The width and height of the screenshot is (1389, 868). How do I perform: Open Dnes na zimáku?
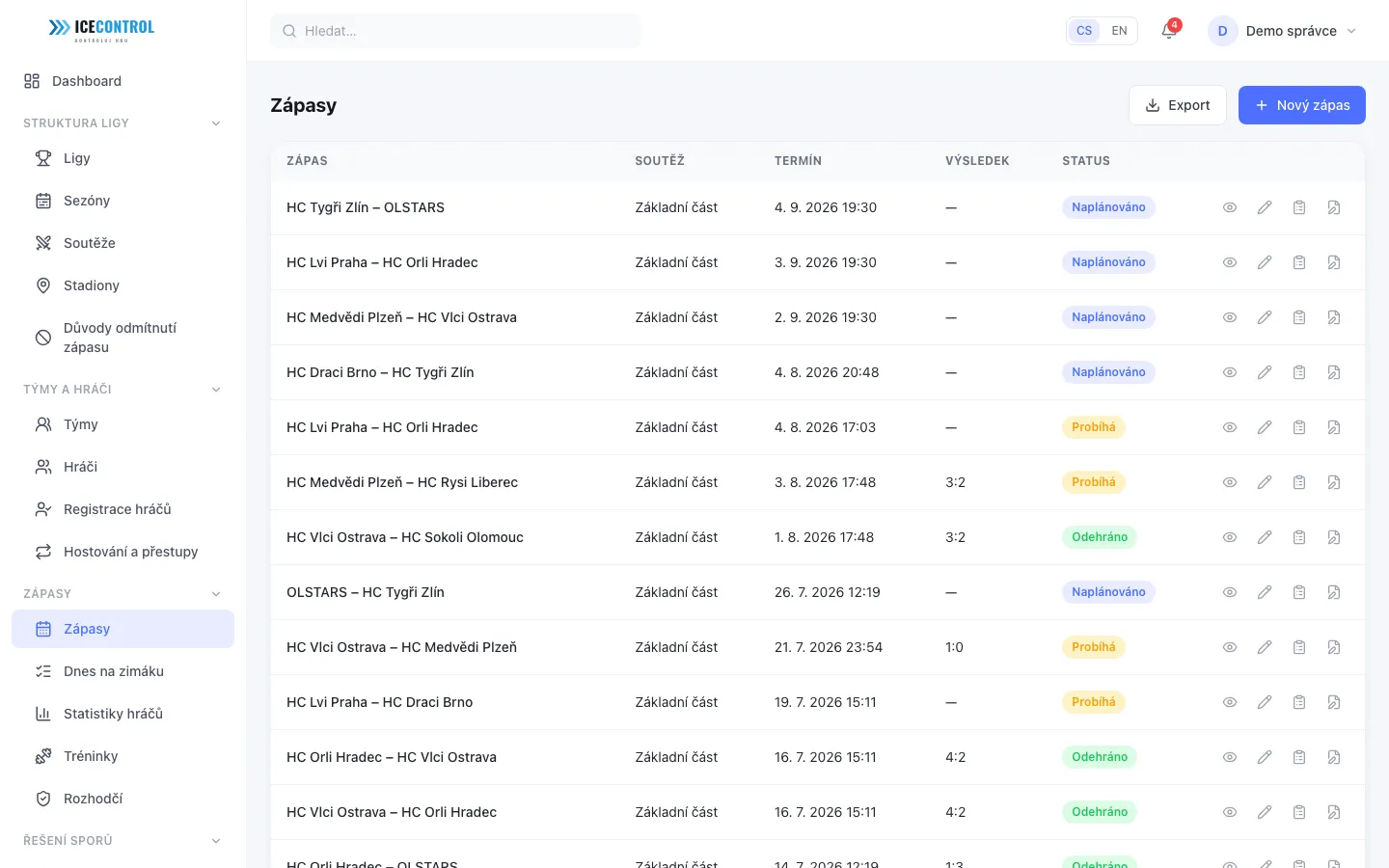[123, 671]
